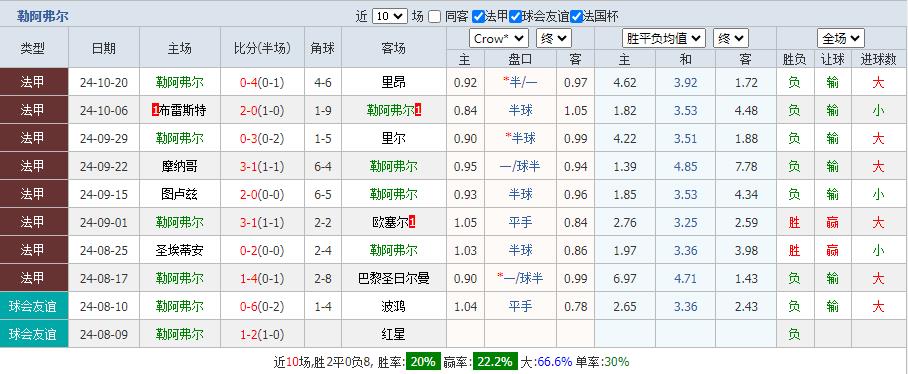Screen dimensions: 908x374
Task: Open the 胜平负均值 dropdown
Action: point(664,39)
